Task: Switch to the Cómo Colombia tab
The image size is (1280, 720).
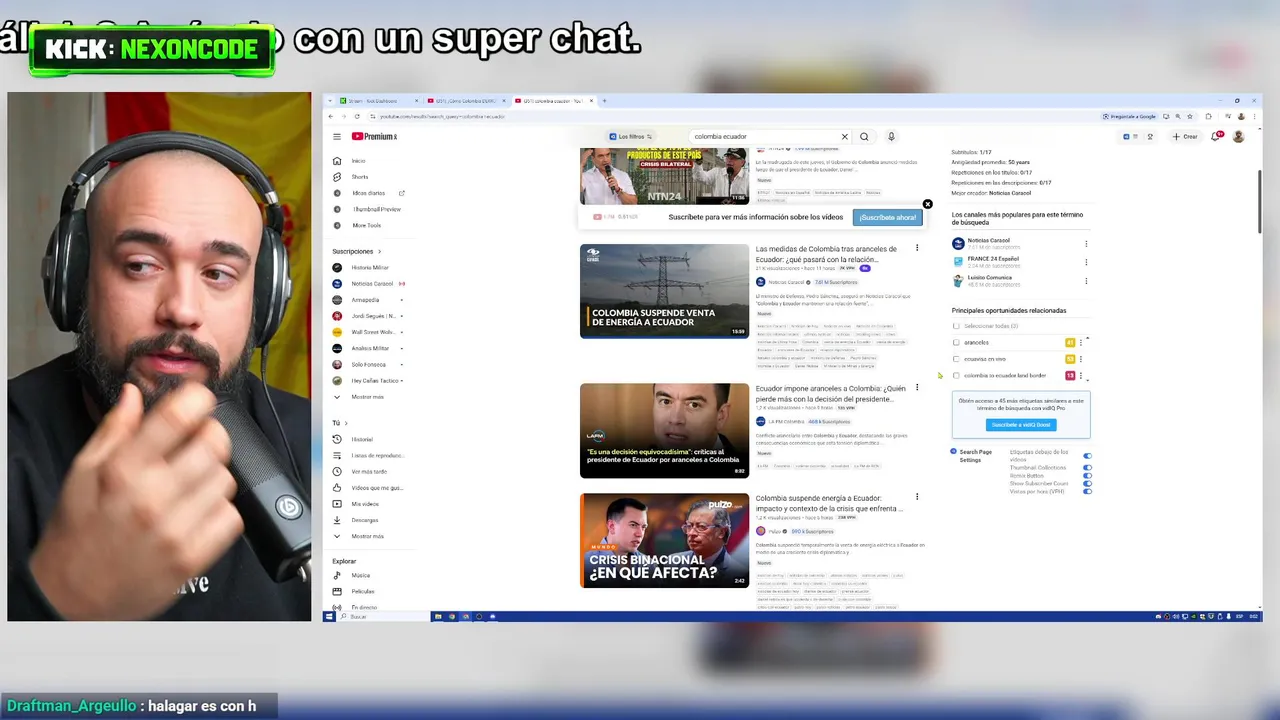Action: pyautogui.click(x=466, y=101)
